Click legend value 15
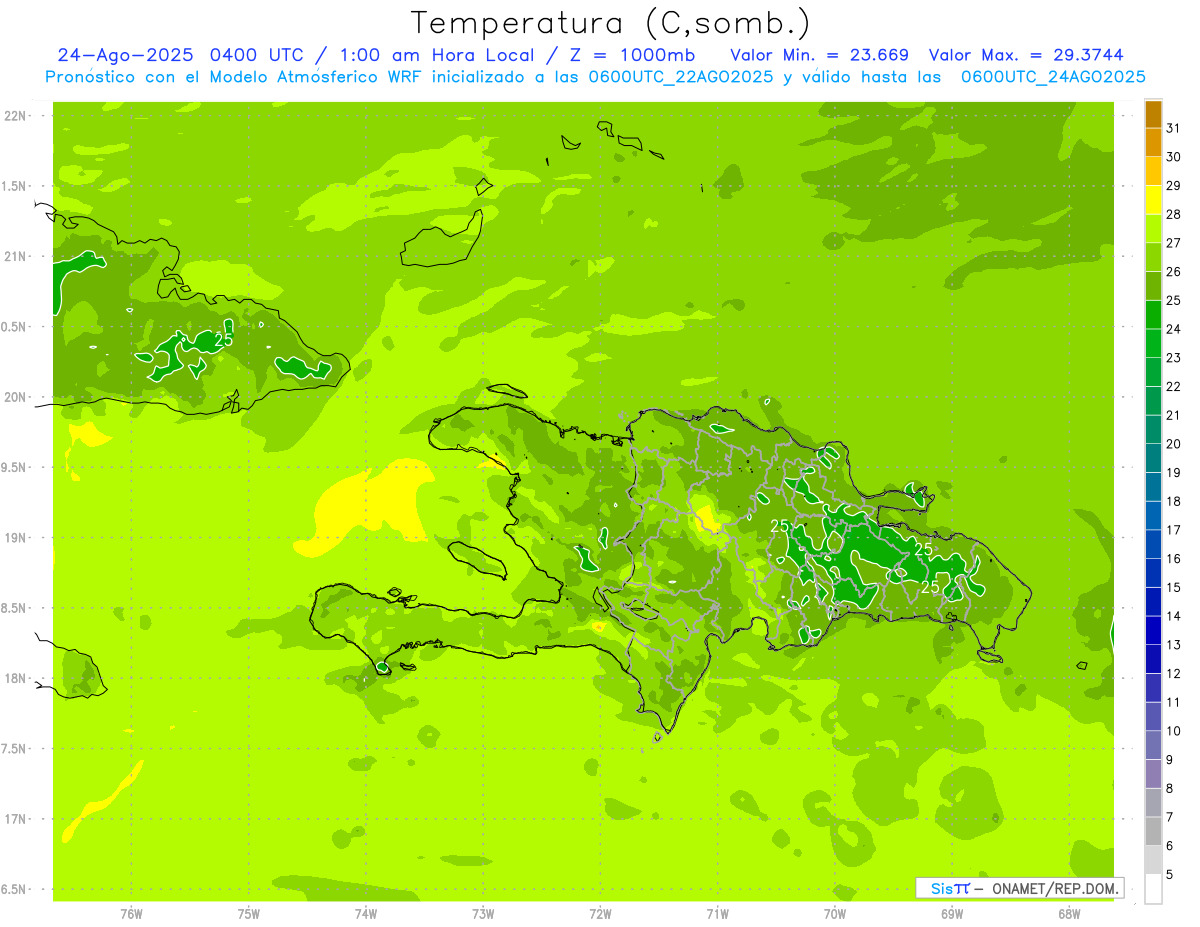The height and width of the screenshot is (927, 1200). tap(1173, 588)
